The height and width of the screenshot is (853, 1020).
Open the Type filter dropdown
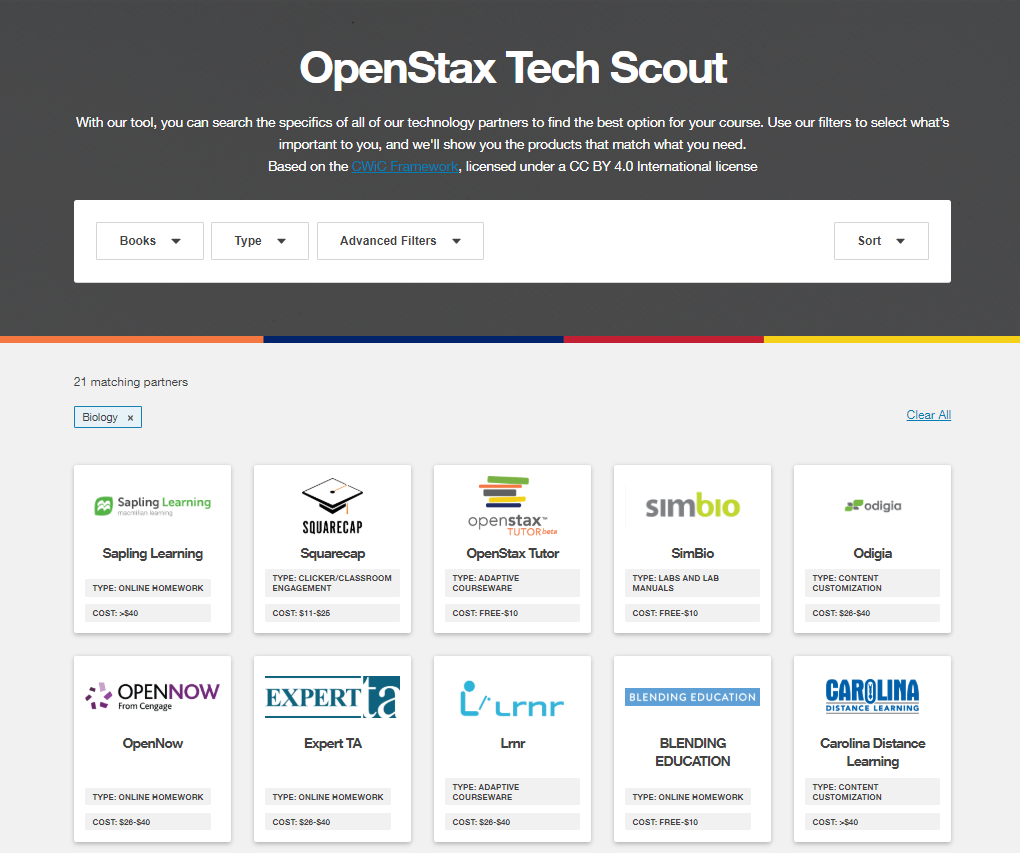(260, 241)
